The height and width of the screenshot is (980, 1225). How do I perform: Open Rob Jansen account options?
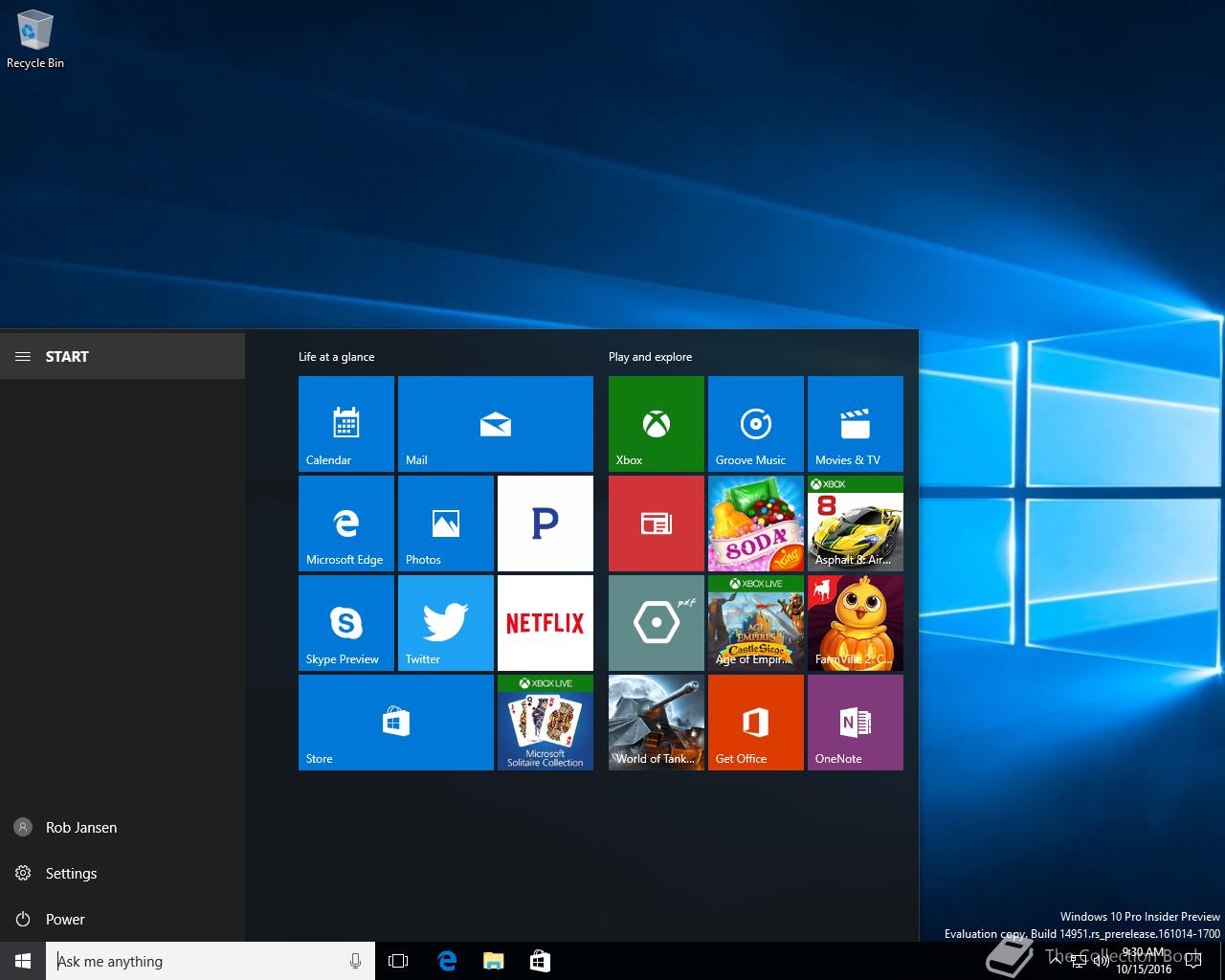pos(122,827)
